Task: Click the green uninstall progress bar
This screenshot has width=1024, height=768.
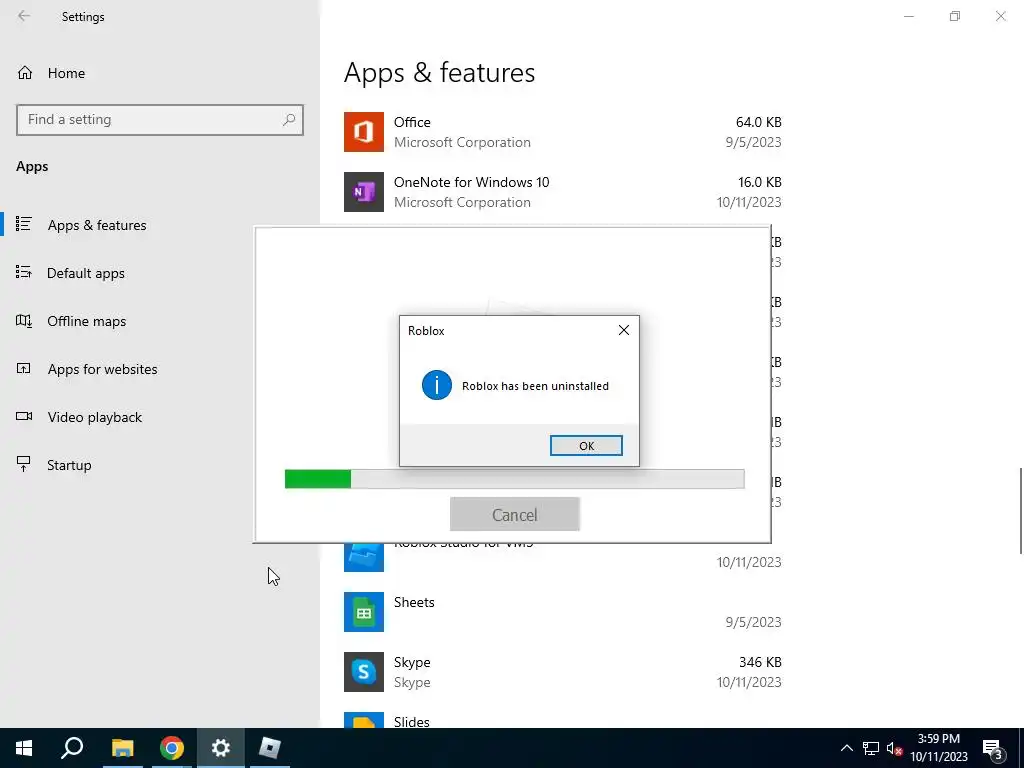Action: click(x=515, y=479)
